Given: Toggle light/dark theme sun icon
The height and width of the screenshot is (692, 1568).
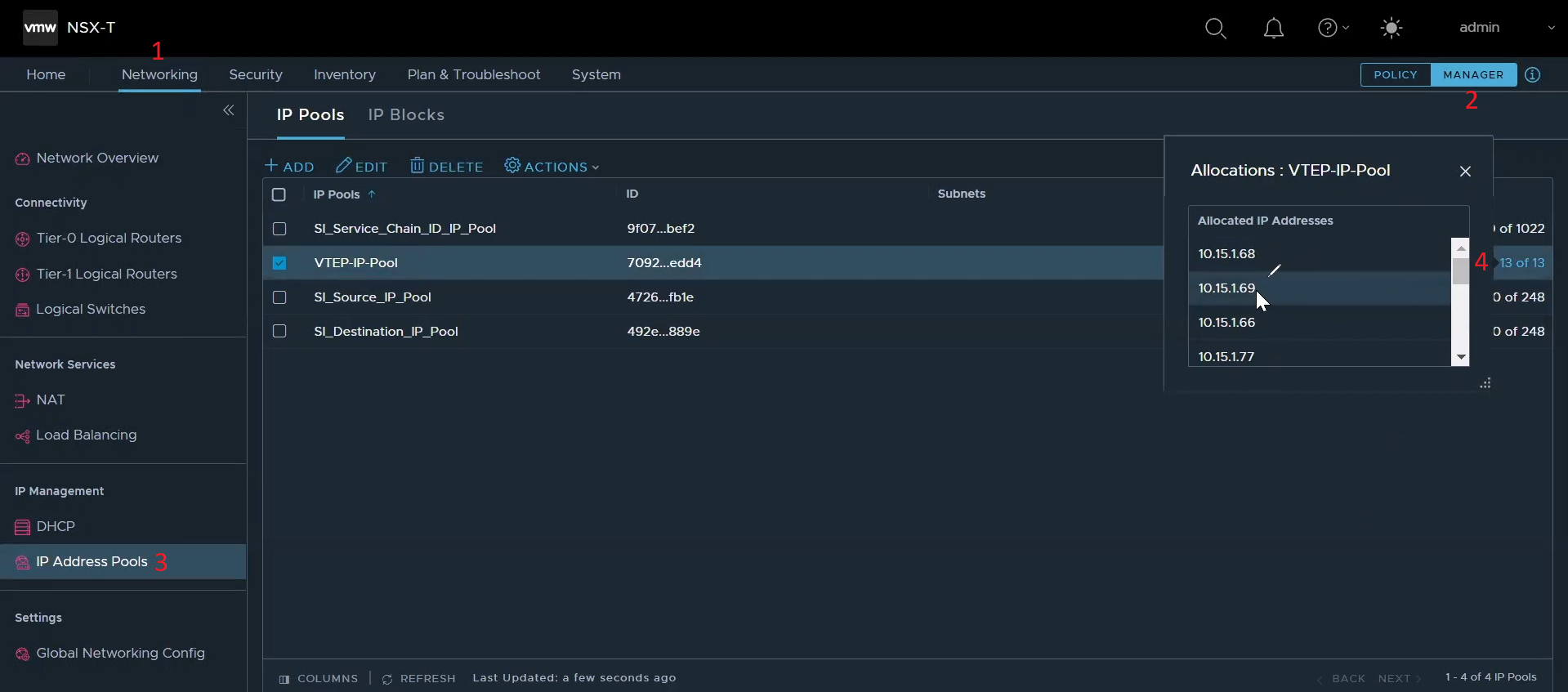Looking at the screenshot, I should pyautogui.click(x=1391, y=28).
